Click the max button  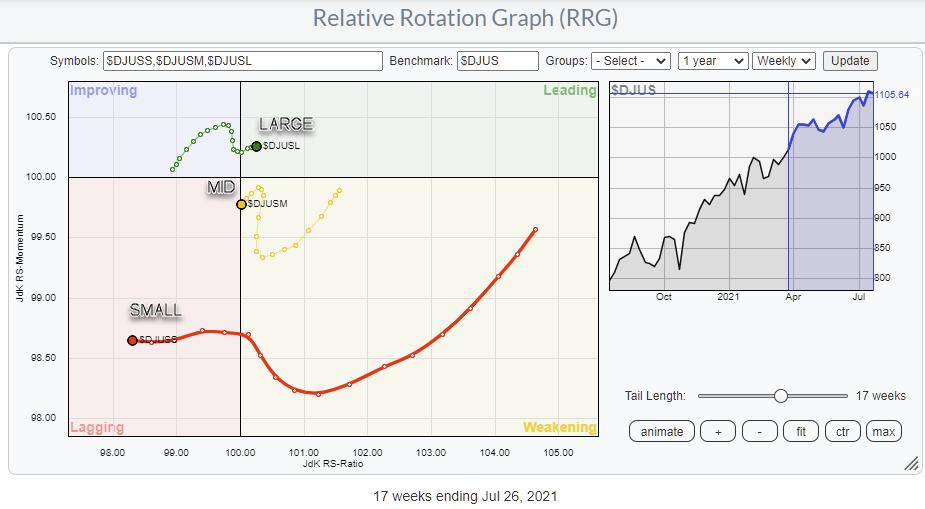point(883,431)
